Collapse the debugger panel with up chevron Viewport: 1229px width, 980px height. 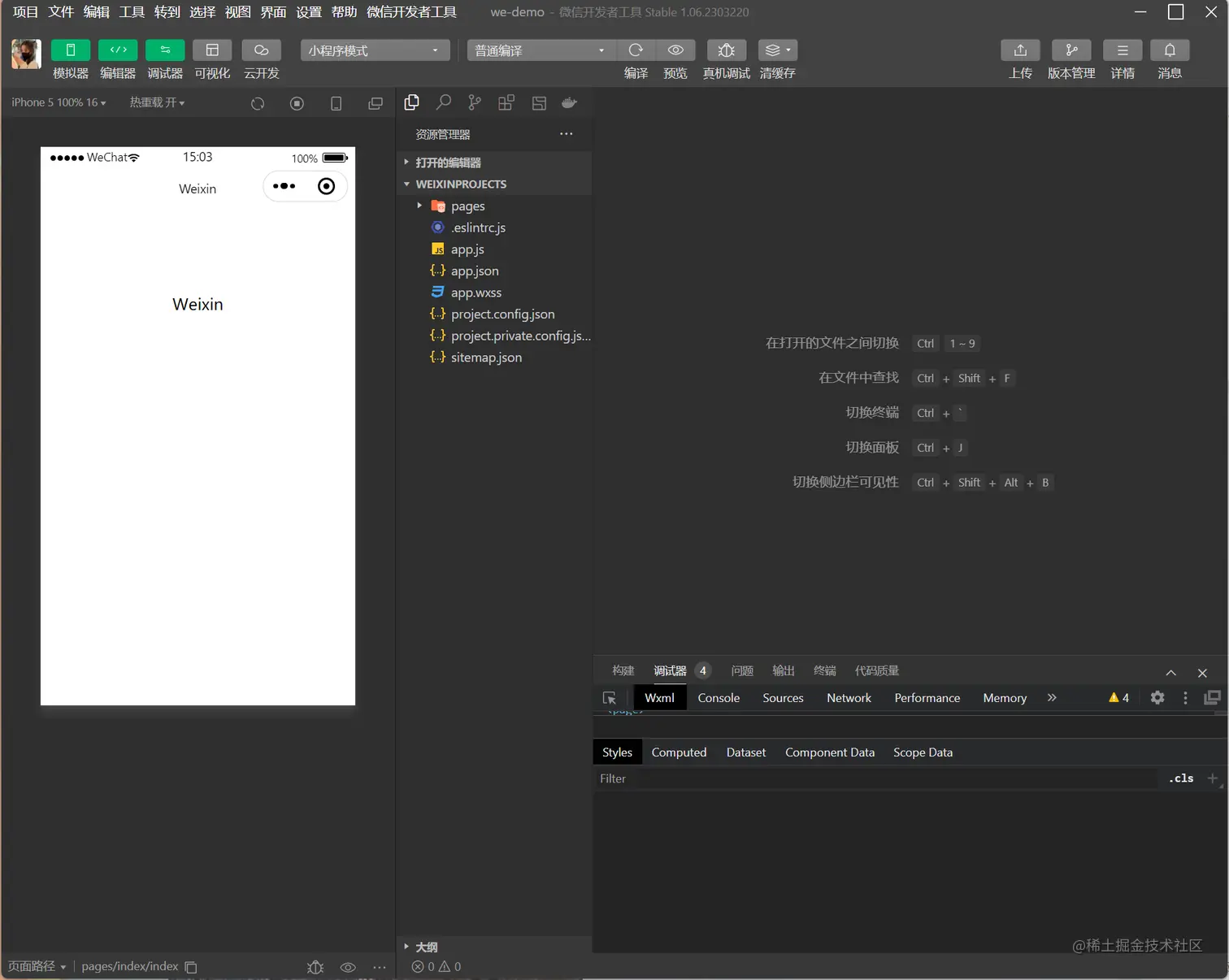(1171, 673)
